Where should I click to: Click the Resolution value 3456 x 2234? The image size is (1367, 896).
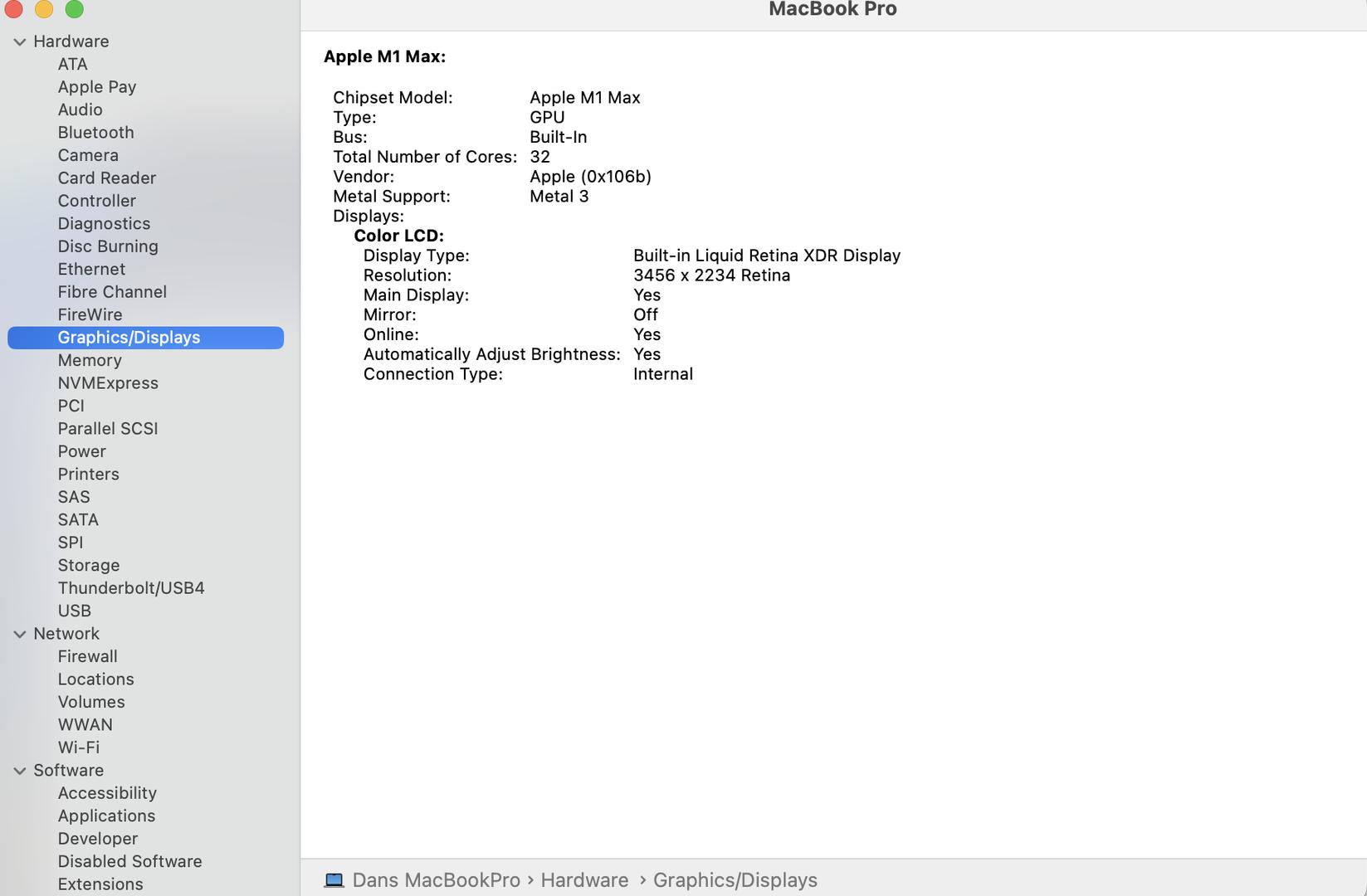[x=710, y=275]
